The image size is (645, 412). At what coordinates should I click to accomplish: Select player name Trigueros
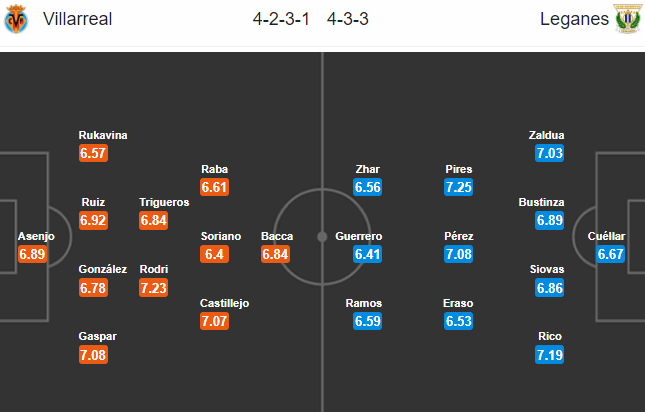click(x=164, y=202)
